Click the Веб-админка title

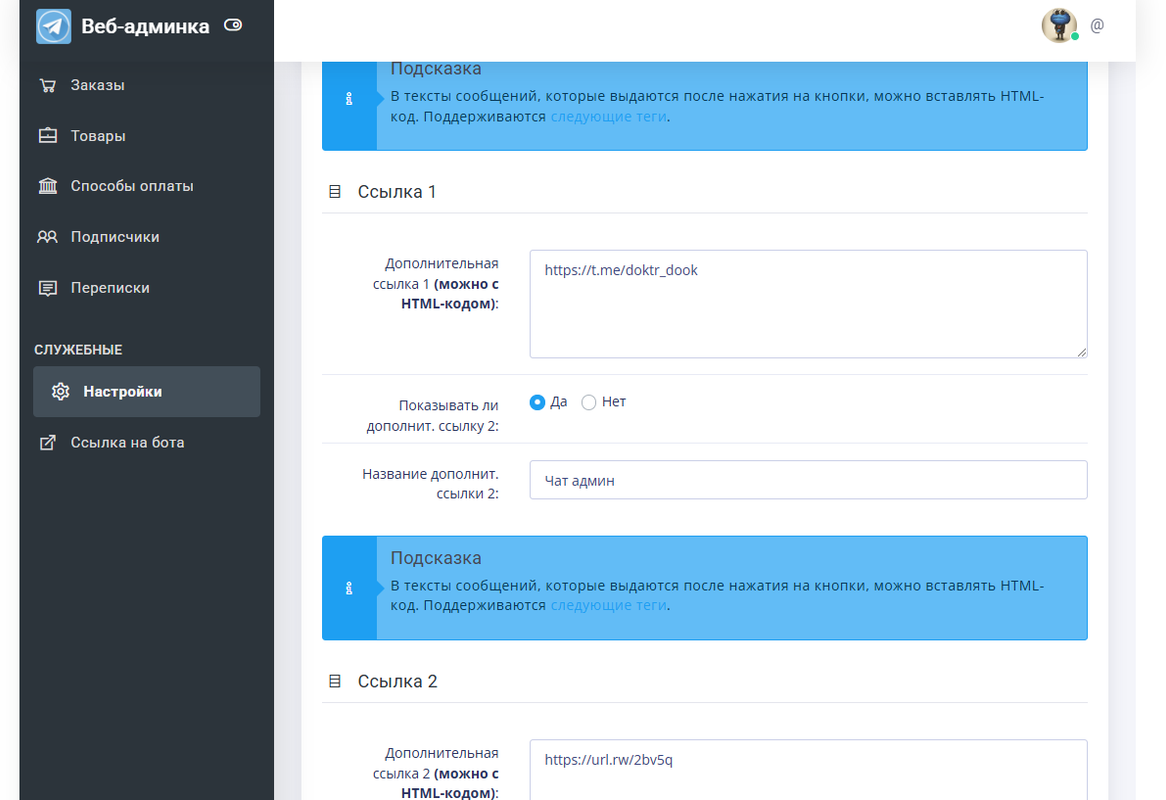click(145, 26)
